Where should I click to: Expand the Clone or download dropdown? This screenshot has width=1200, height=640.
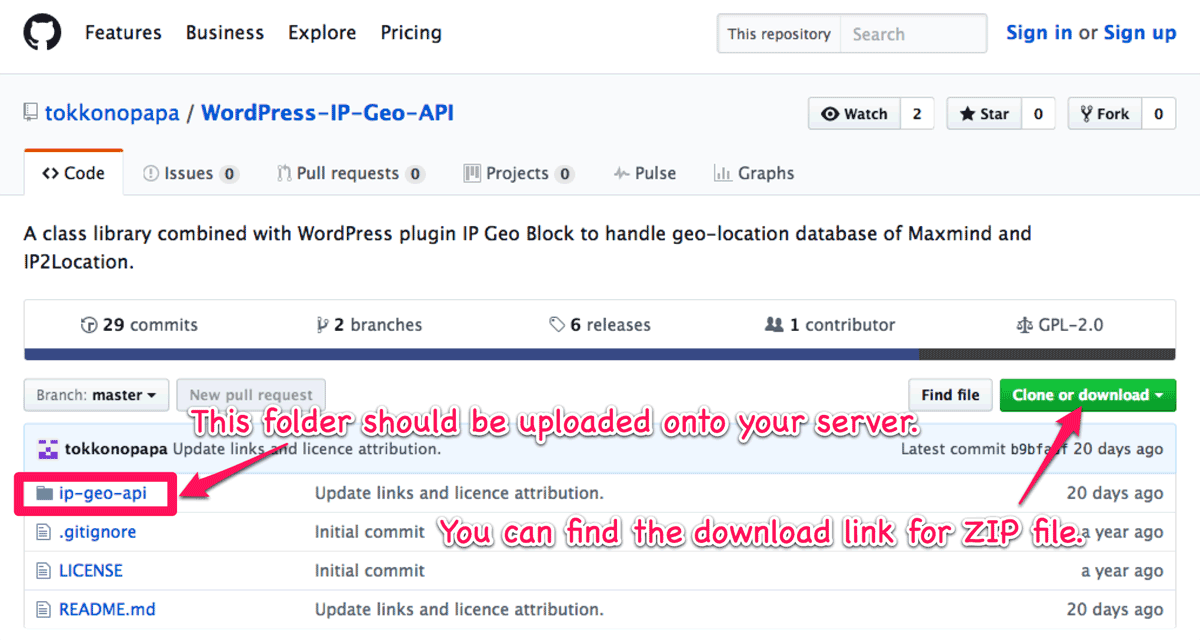pos(1088,395)
